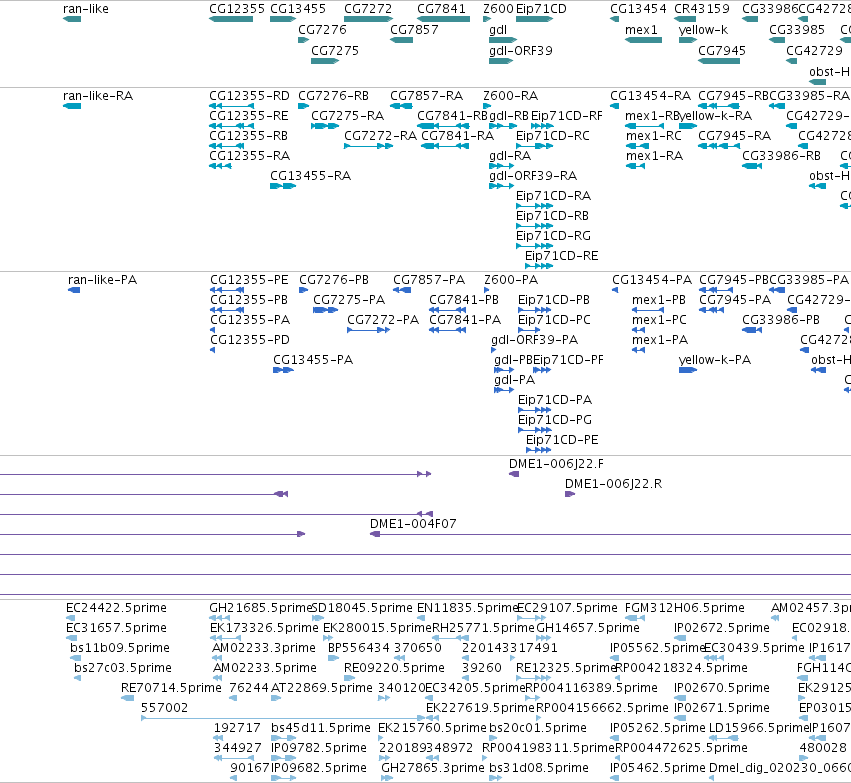Click the IP05462.5prime EST label
Image resolution: width=851 pixels, height=783 pixels.
tap(658, 768)
